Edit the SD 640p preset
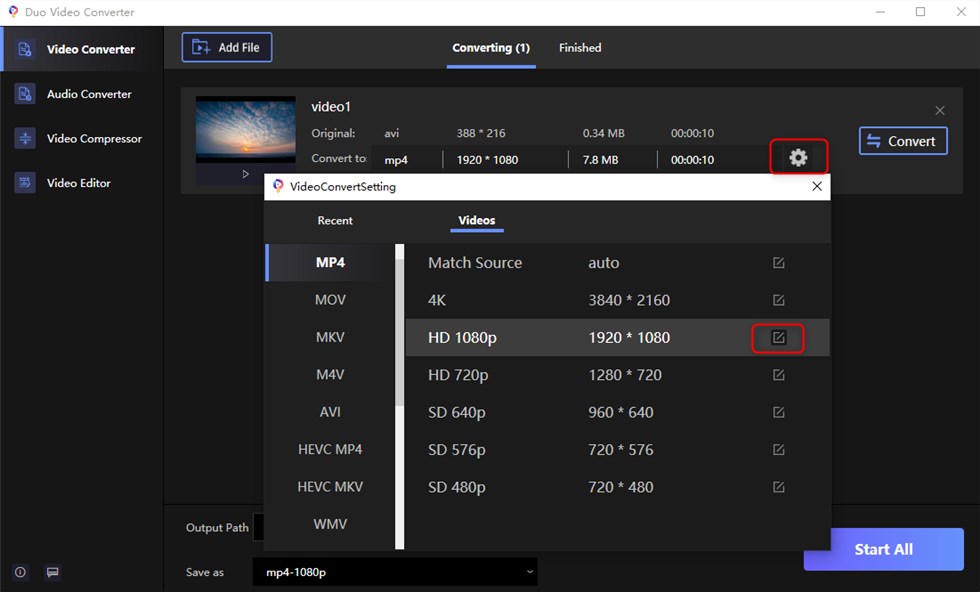This screenshot has height=592, width=980. tap(778, 413)
